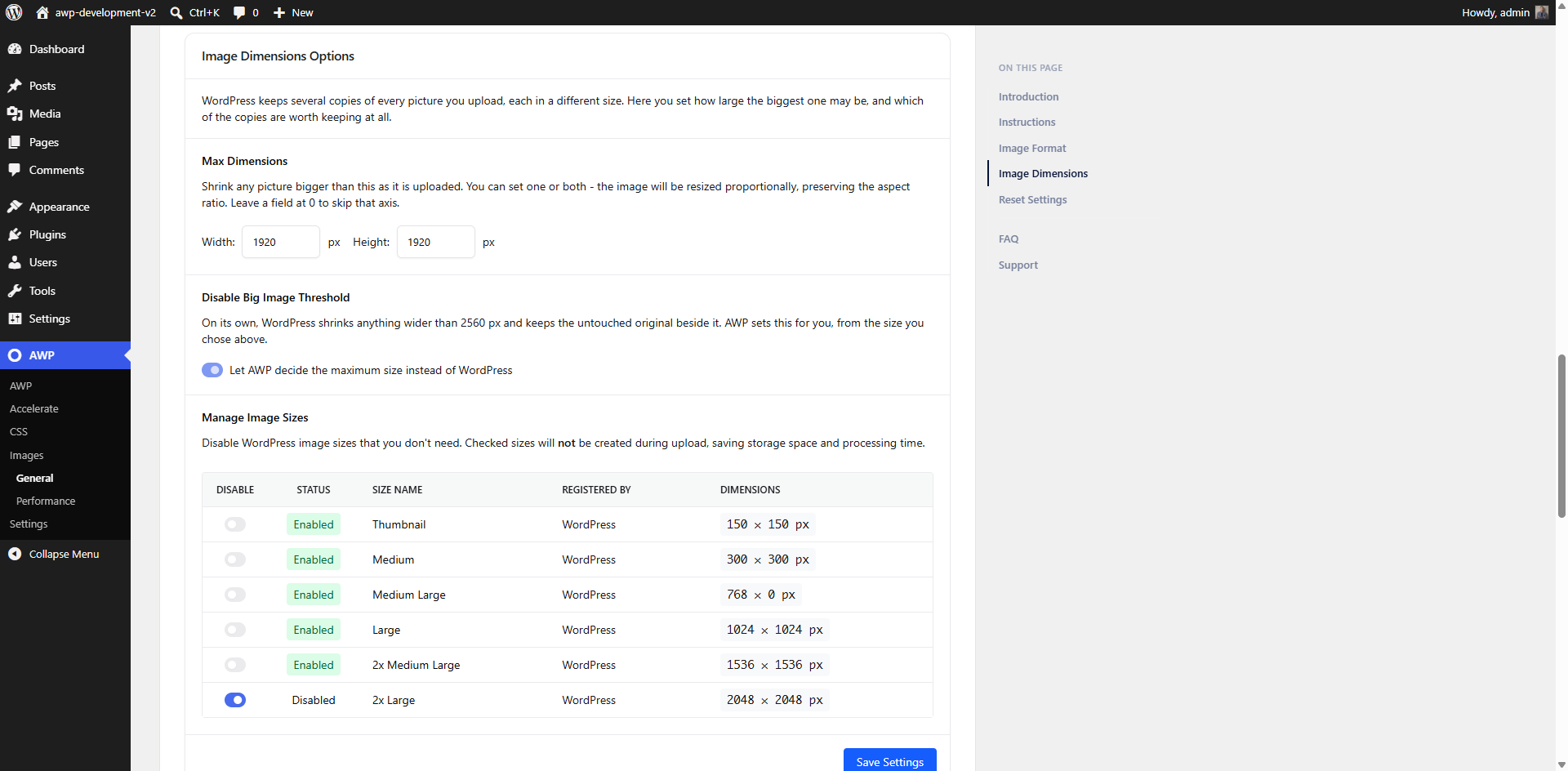
Task: Jump to Image Dimensions section link
Action: (x=1043, y=173)
